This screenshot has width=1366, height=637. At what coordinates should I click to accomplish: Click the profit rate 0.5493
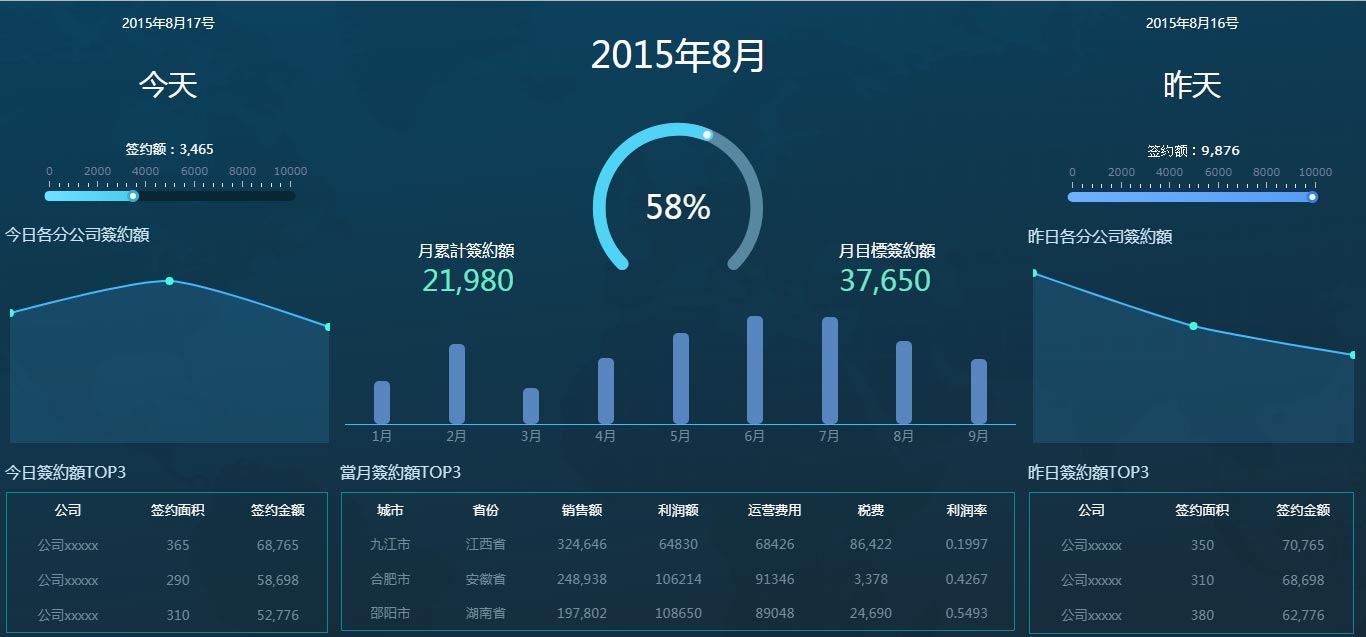pos(967,613)
